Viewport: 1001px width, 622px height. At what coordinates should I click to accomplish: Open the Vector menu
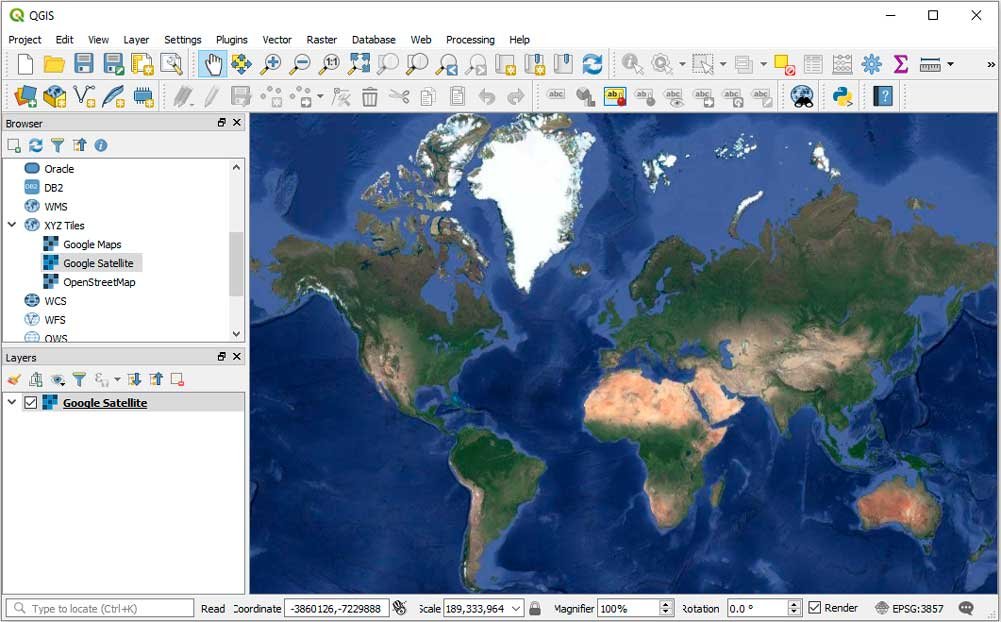tap(277, 39)
